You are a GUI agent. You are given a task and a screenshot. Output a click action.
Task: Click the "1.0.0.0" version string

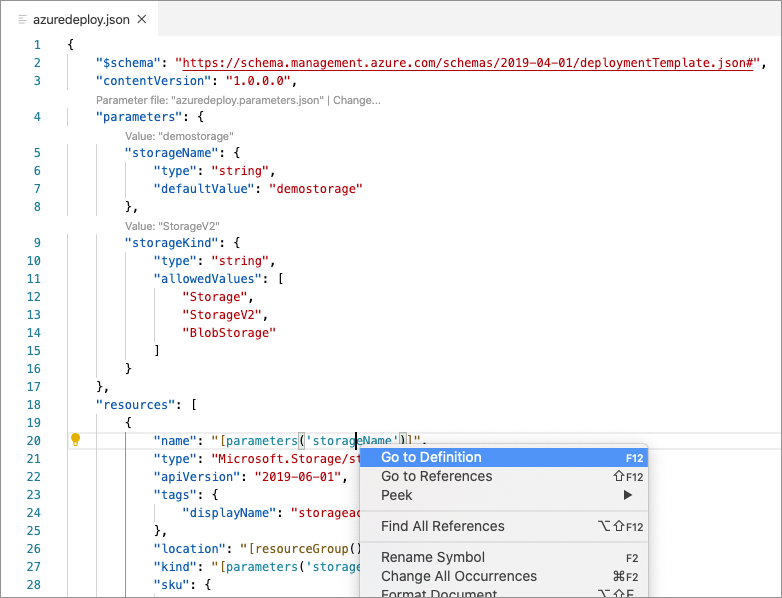[258, 81]
